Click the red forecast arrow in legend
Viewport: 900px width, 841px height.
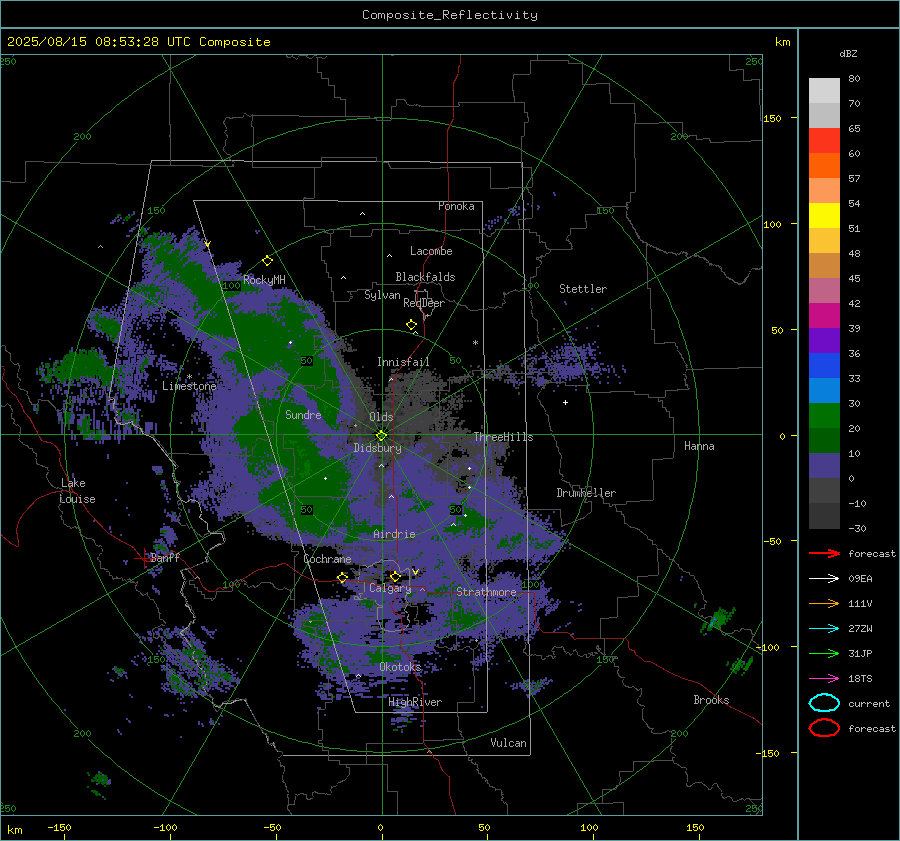(x=824, y=553)
